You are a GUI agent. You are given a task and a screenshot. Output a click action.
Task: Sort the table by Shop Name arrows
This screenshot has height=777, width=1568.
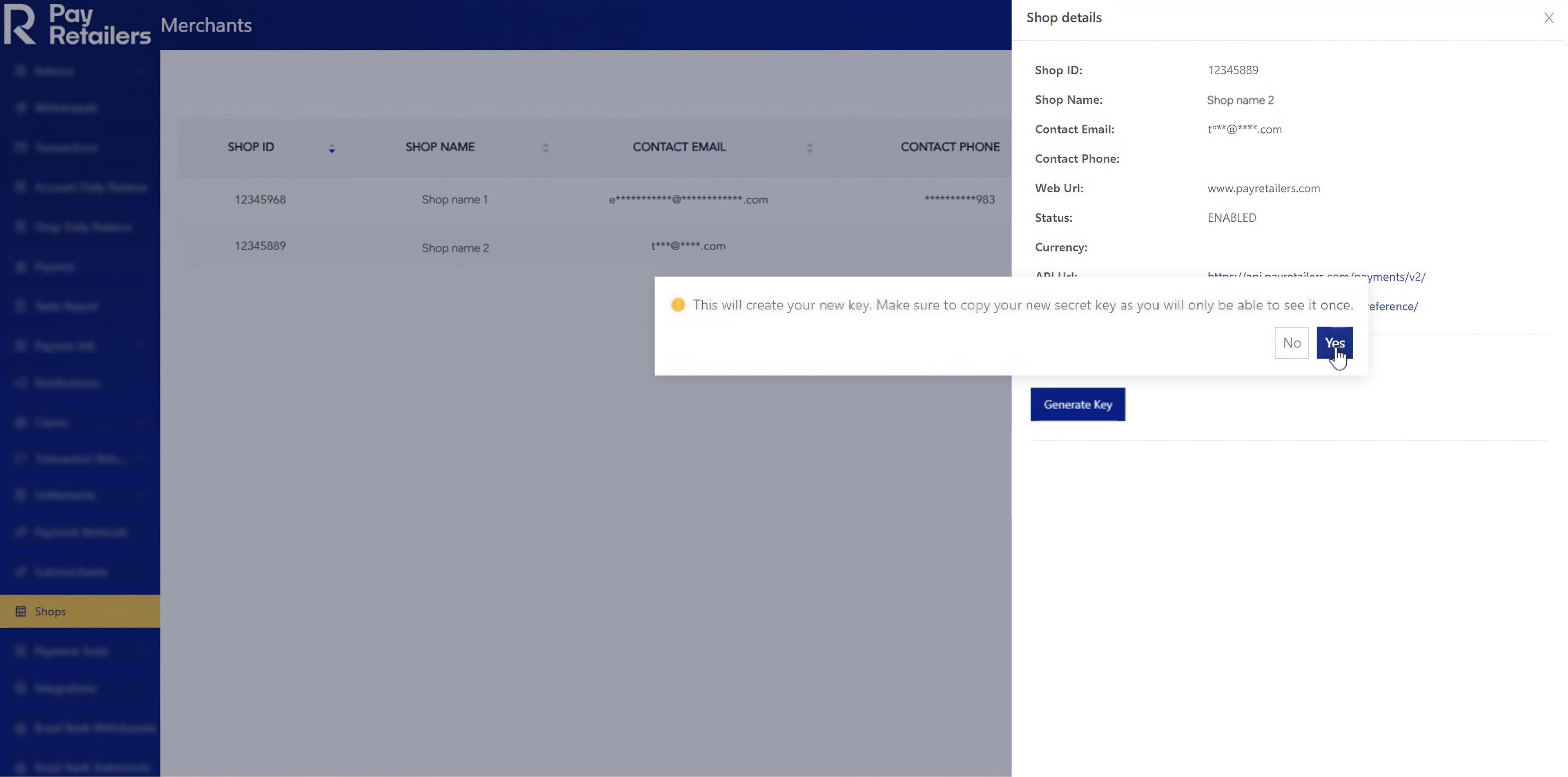[546, 148]
